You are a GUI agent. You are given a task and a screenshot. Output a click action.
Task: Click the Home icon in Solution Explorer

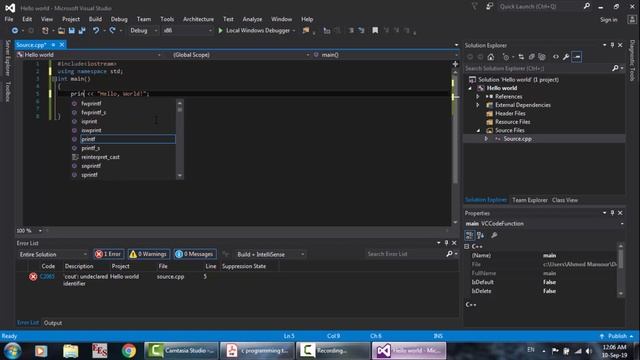[x=491, y=57]
